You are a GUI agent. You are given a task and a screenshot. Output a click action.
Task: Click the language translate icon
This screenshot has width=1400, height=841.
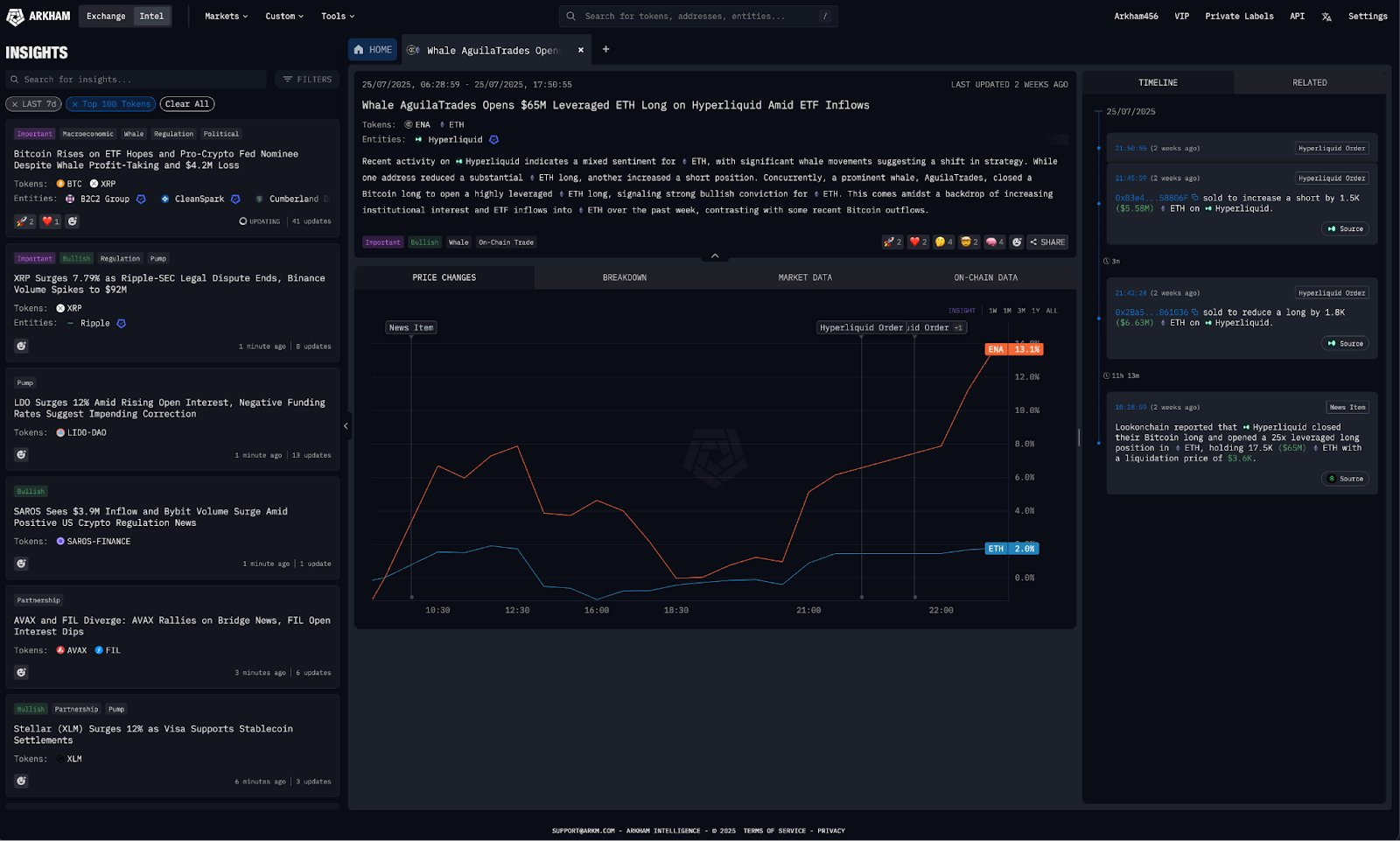click(1326, 17)
